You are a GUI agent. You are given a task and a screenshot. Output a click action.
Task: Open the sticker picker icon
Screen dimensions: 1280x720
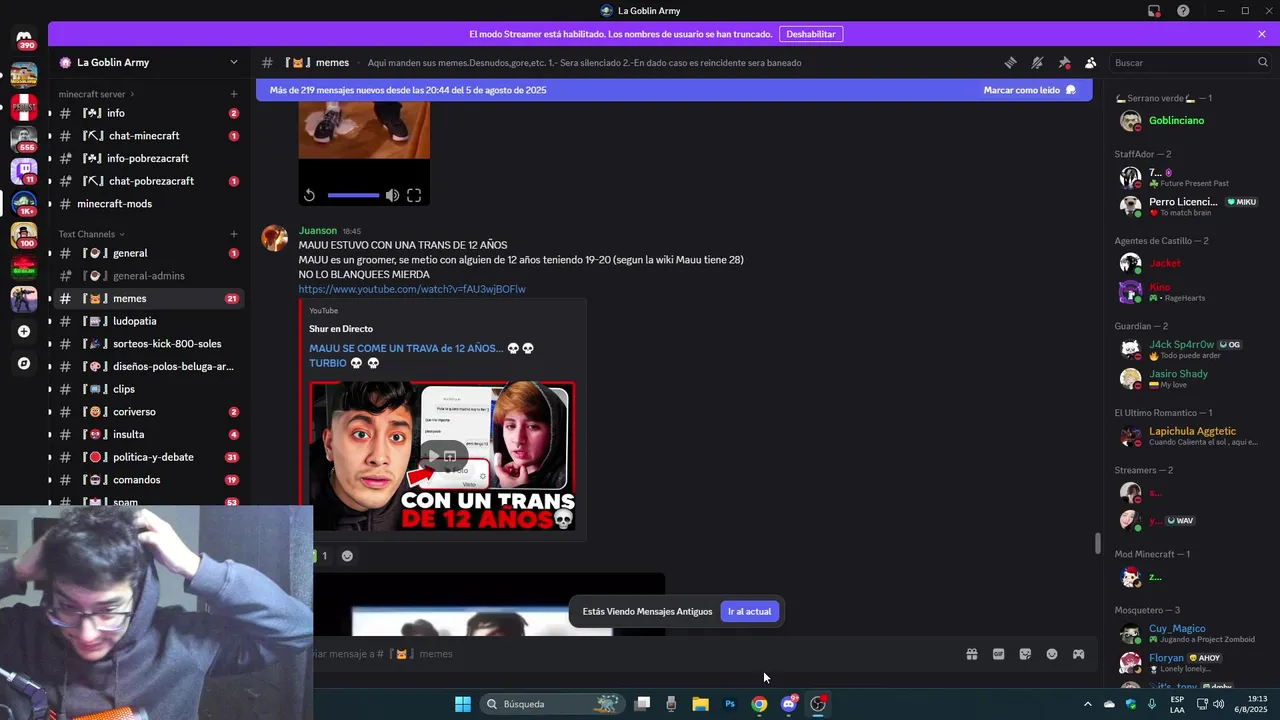tap(1025, 654)
